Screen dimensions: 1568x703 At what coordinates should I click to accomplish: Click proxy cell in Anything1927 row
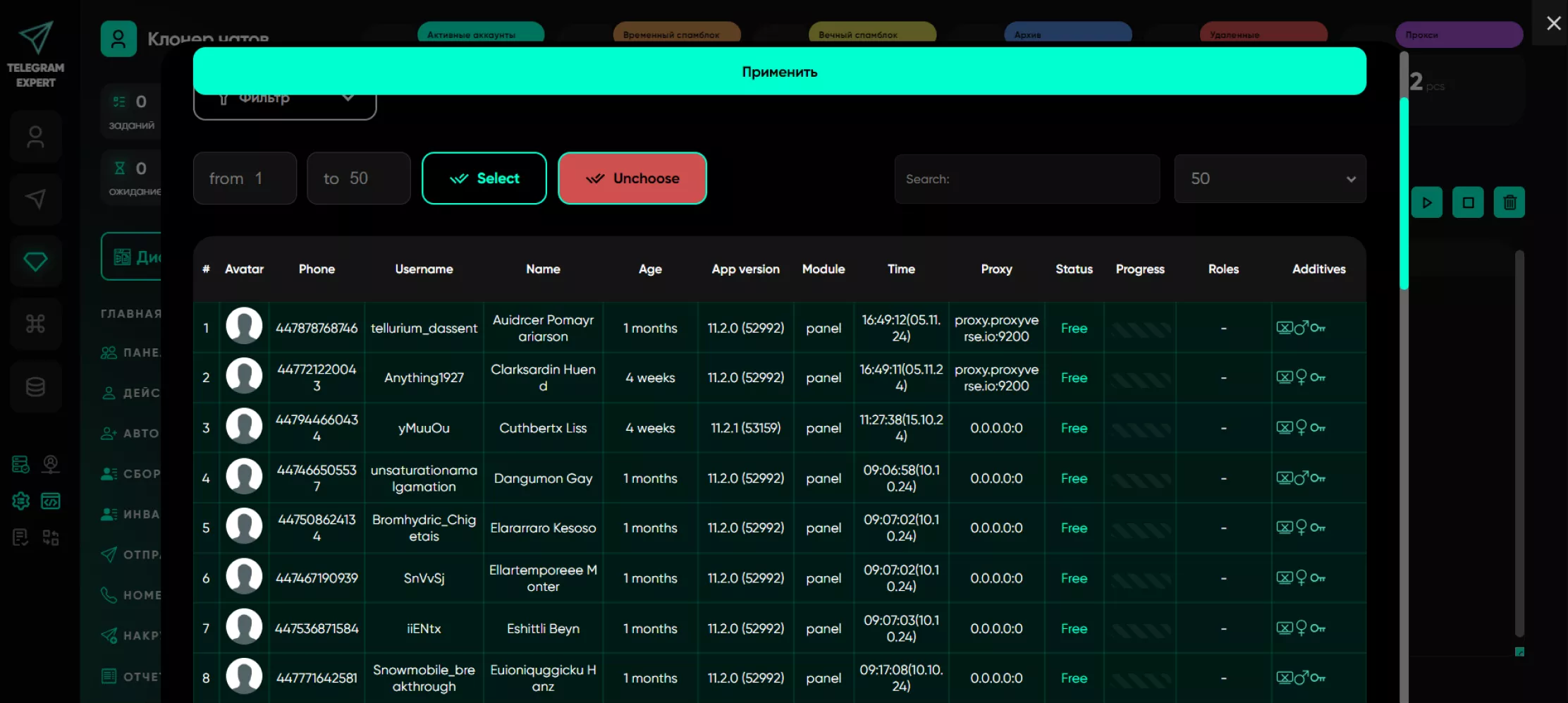tap(996, 378)
